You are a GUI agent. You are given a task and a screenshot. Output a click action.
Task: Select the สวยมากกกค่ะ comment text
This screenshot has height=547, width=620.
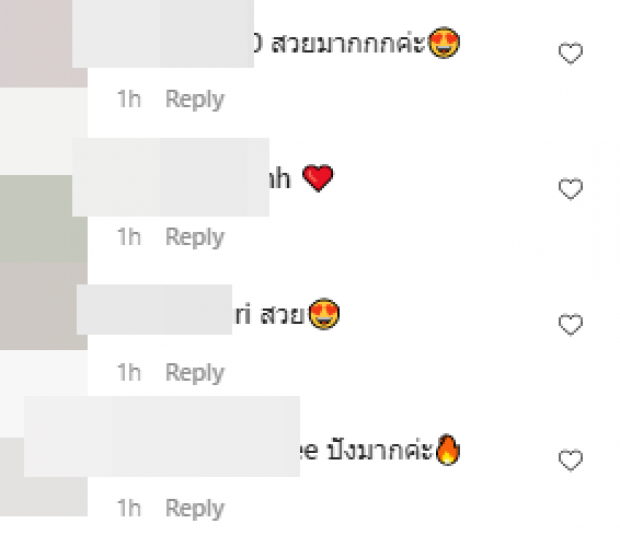click(348, 43)
